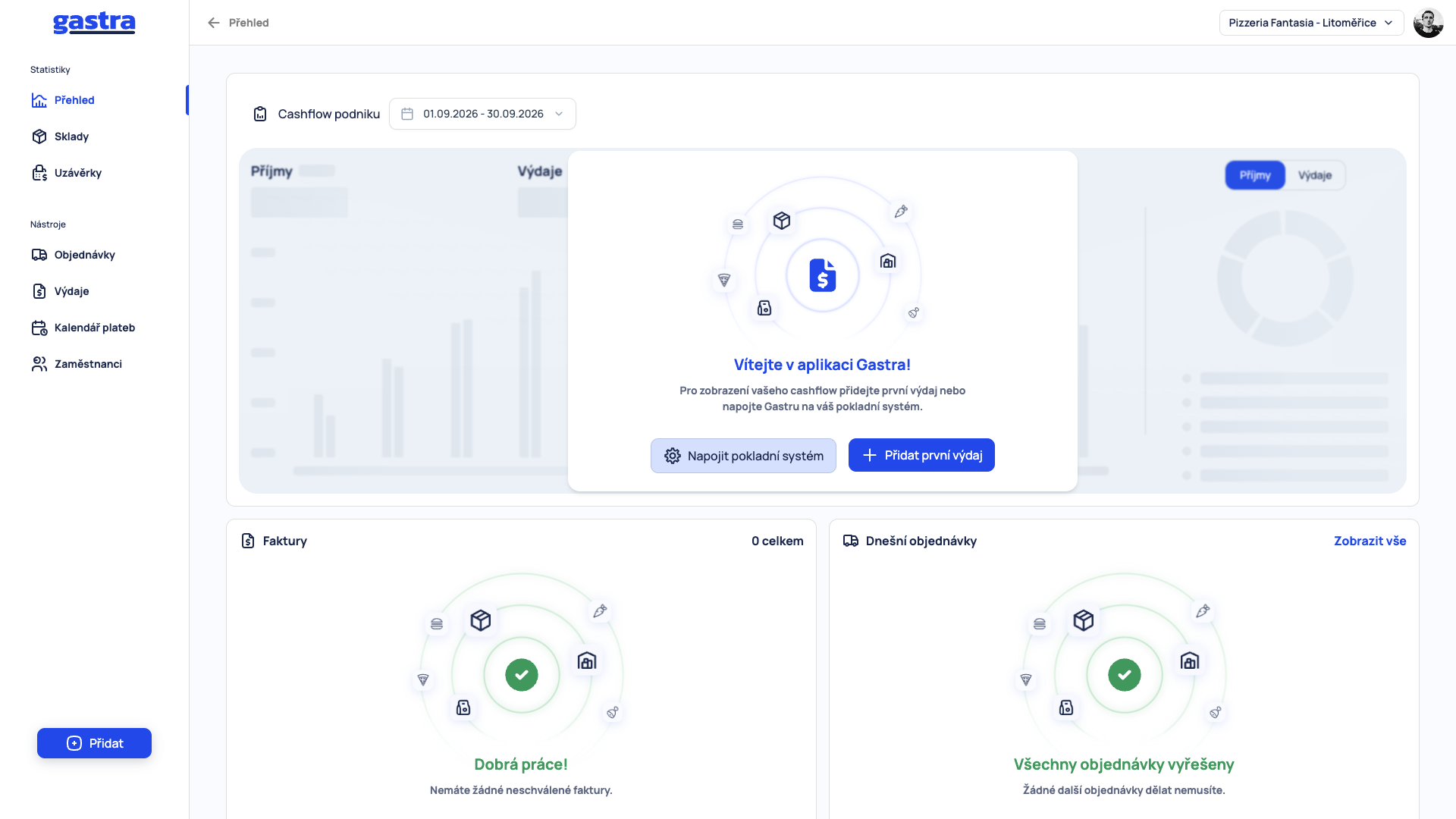Screen dimensions: 1456x819
Task: Click the blue dollar document icon in the welcome card
Action: point(823,275)
